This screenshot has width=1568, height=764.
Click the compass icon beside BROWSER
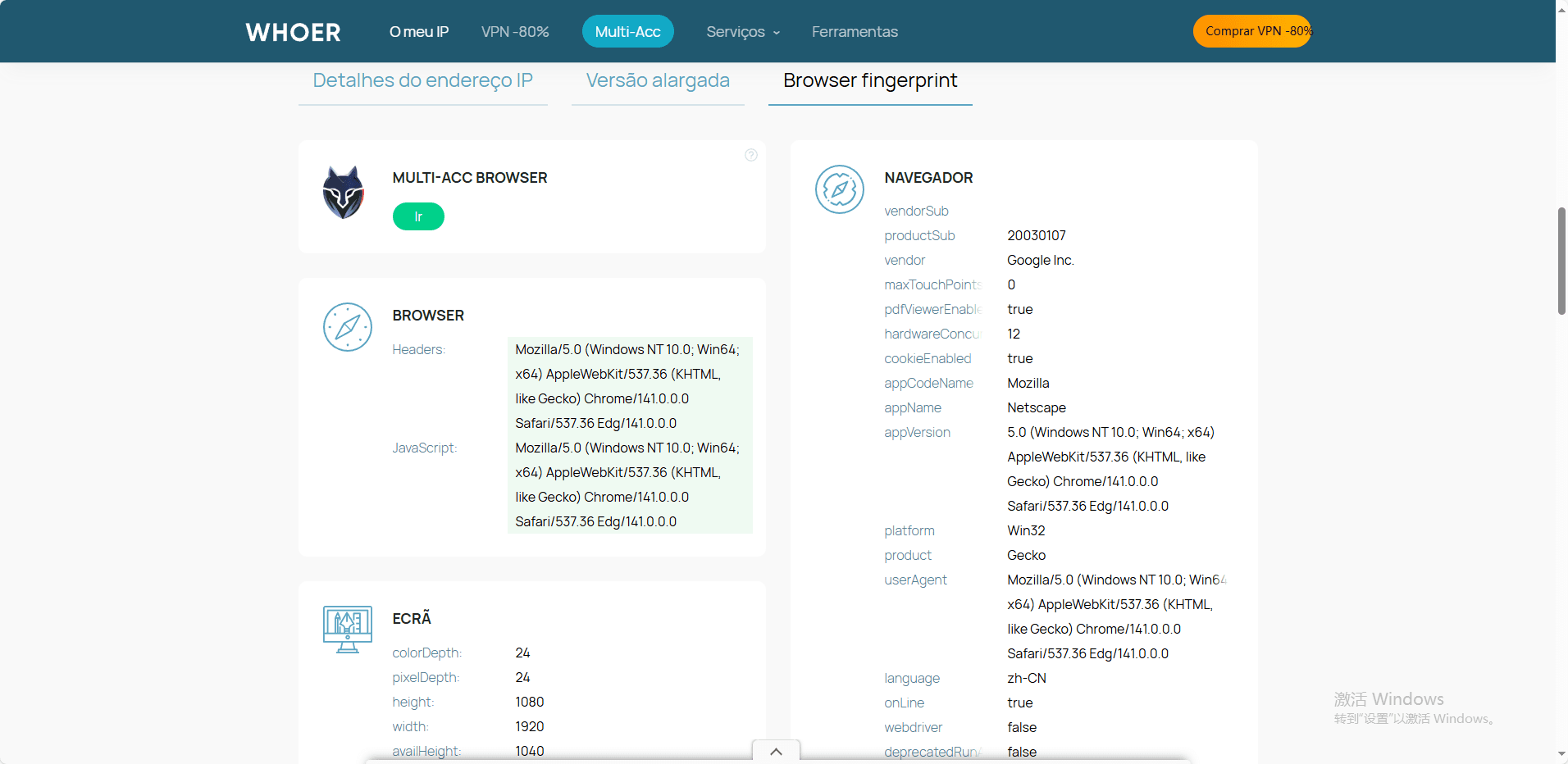[347, 327]
